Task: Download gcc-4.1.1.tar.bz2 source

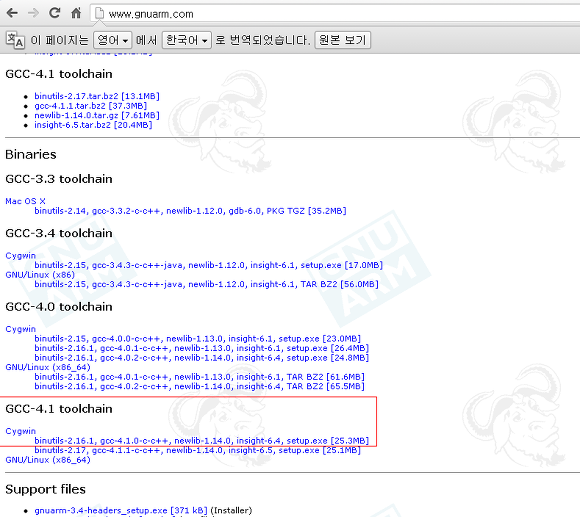Action: pyautogui.click(x=91, y=106)
